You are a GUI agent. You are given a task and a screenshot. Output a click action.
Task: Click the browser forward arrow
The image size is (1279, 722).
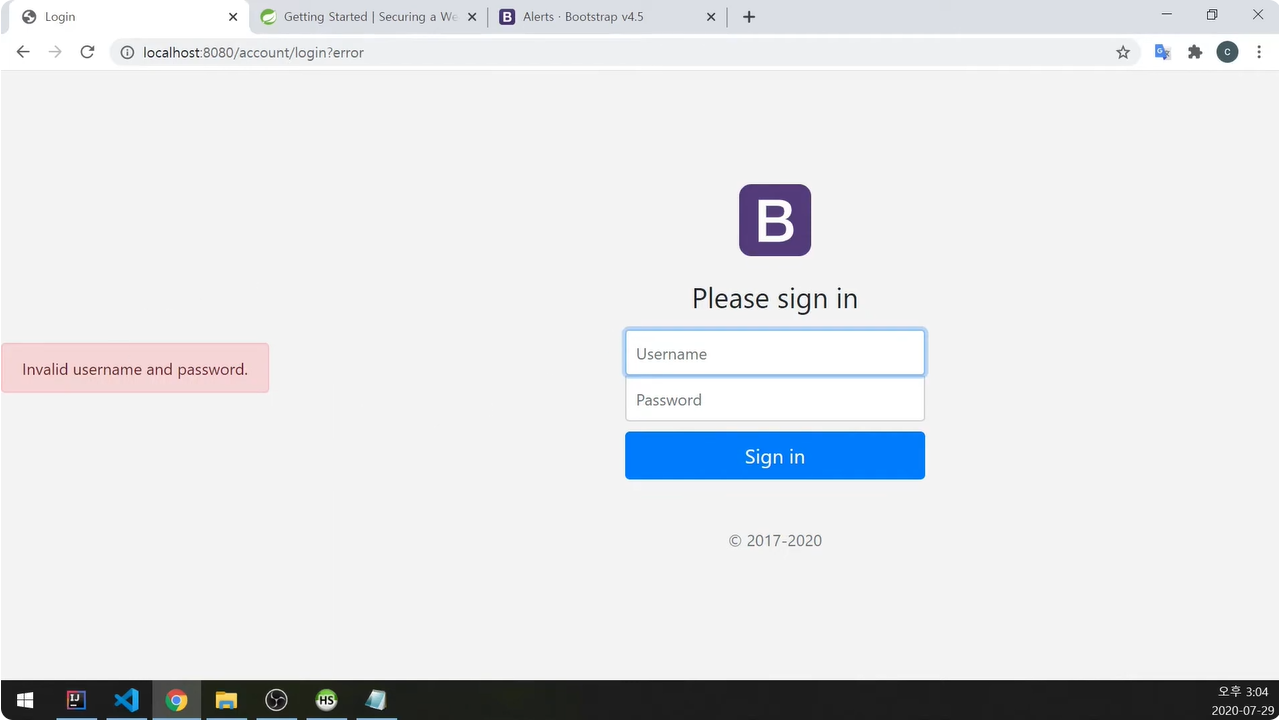[55, 52]
